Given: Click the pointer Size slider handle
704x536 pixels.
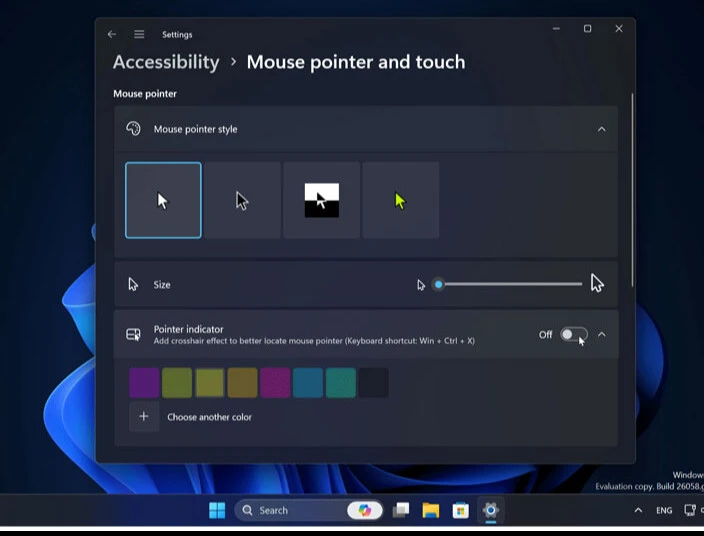Looking at the screenshot, I should (x=439, y=284).
